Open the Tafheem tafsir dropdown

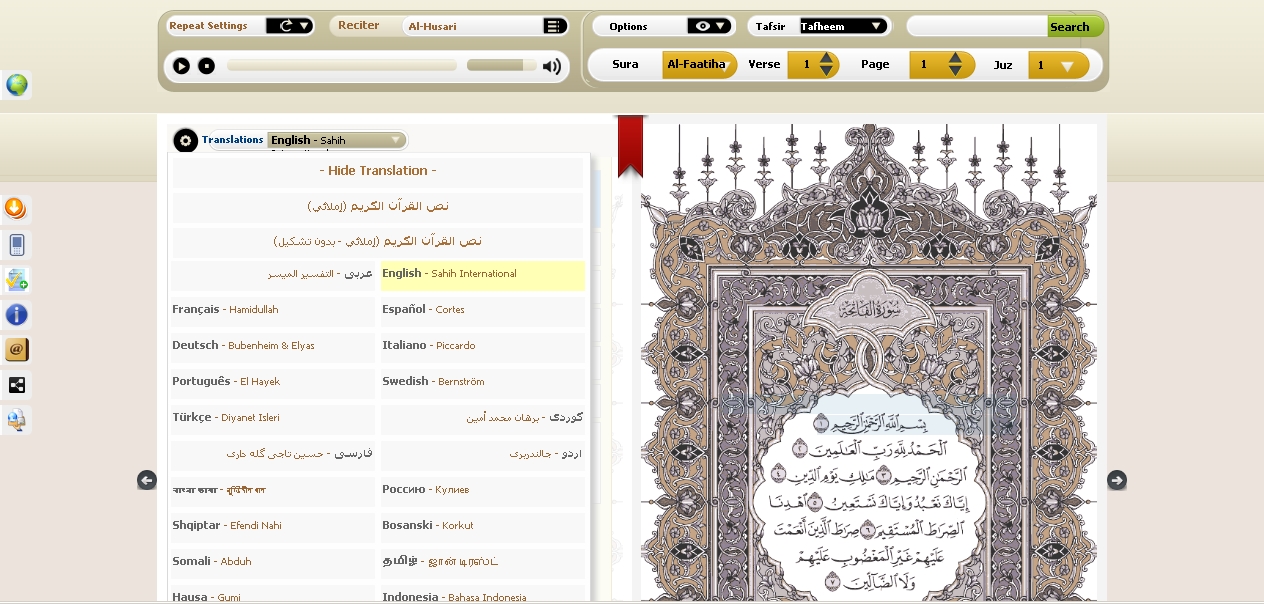click(x=843, y=26)
